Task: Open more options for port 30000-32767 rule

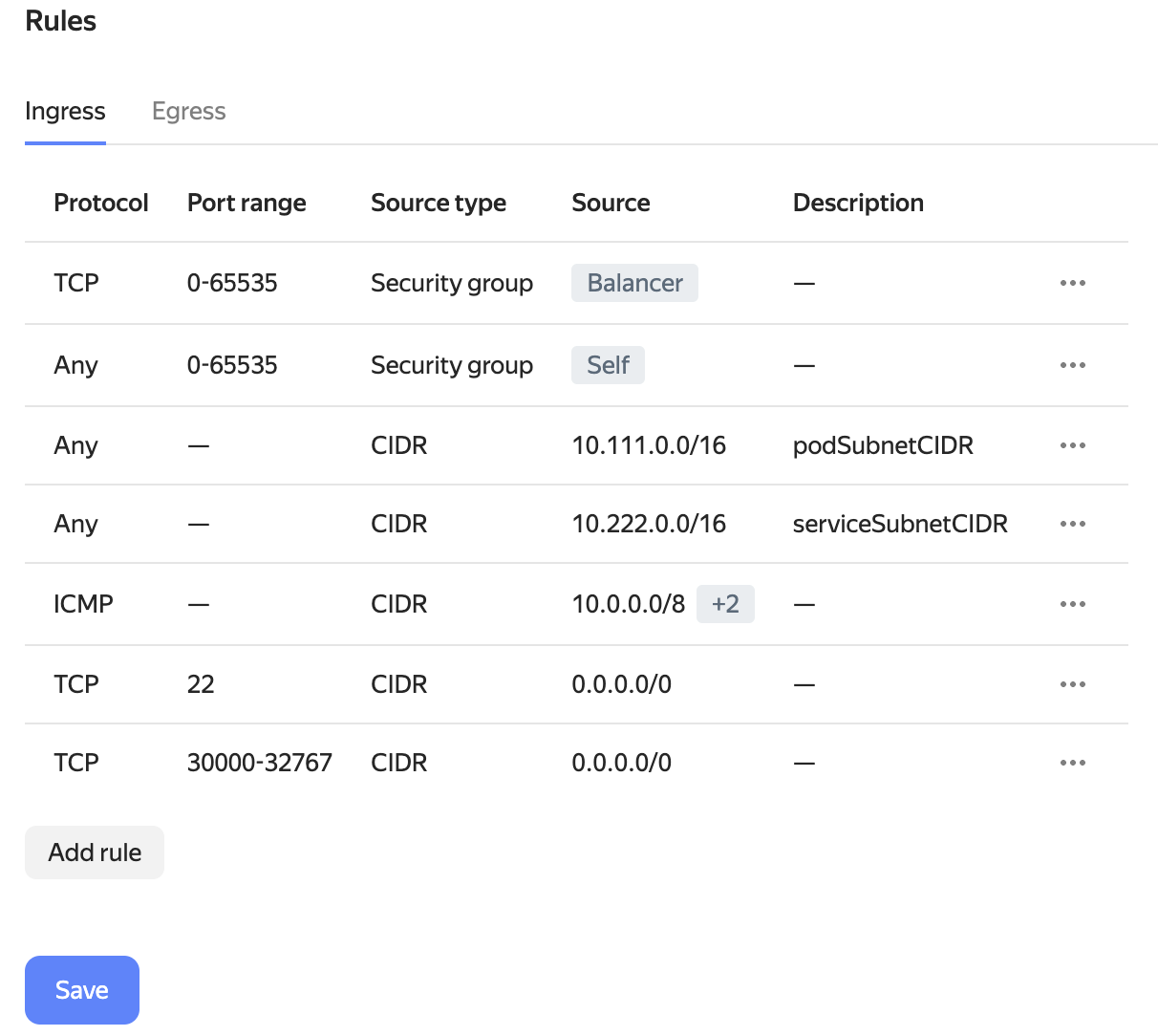Action: pyautogui.click(x=1072, y=763)
